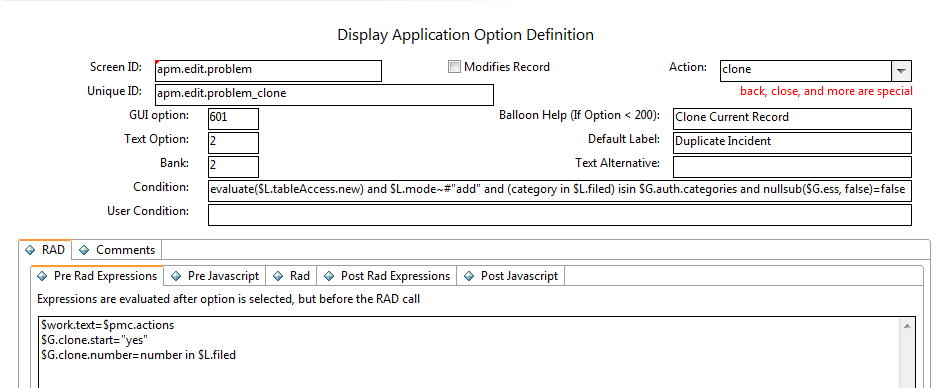Edit the Default Label field
The width and height of the screenshot is (937, 388).
(792, 142)
